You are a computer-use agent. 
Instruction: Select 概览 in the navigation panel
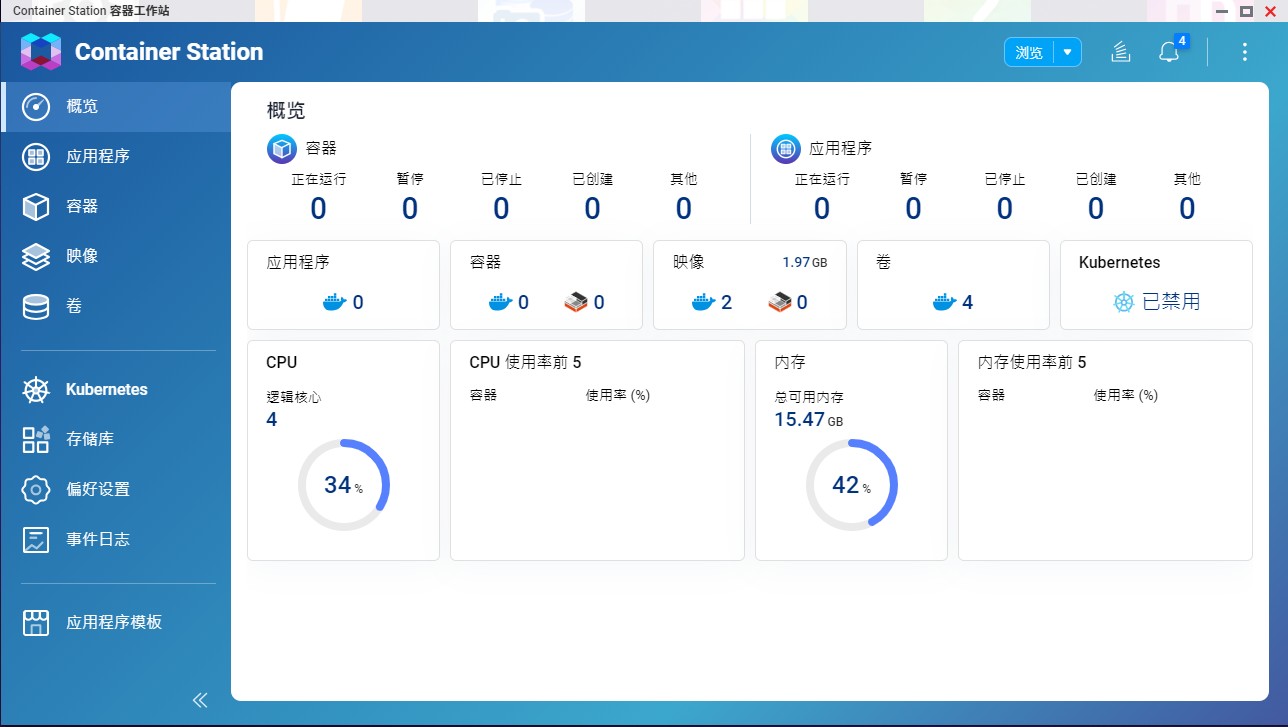click(x=81, y=106)
